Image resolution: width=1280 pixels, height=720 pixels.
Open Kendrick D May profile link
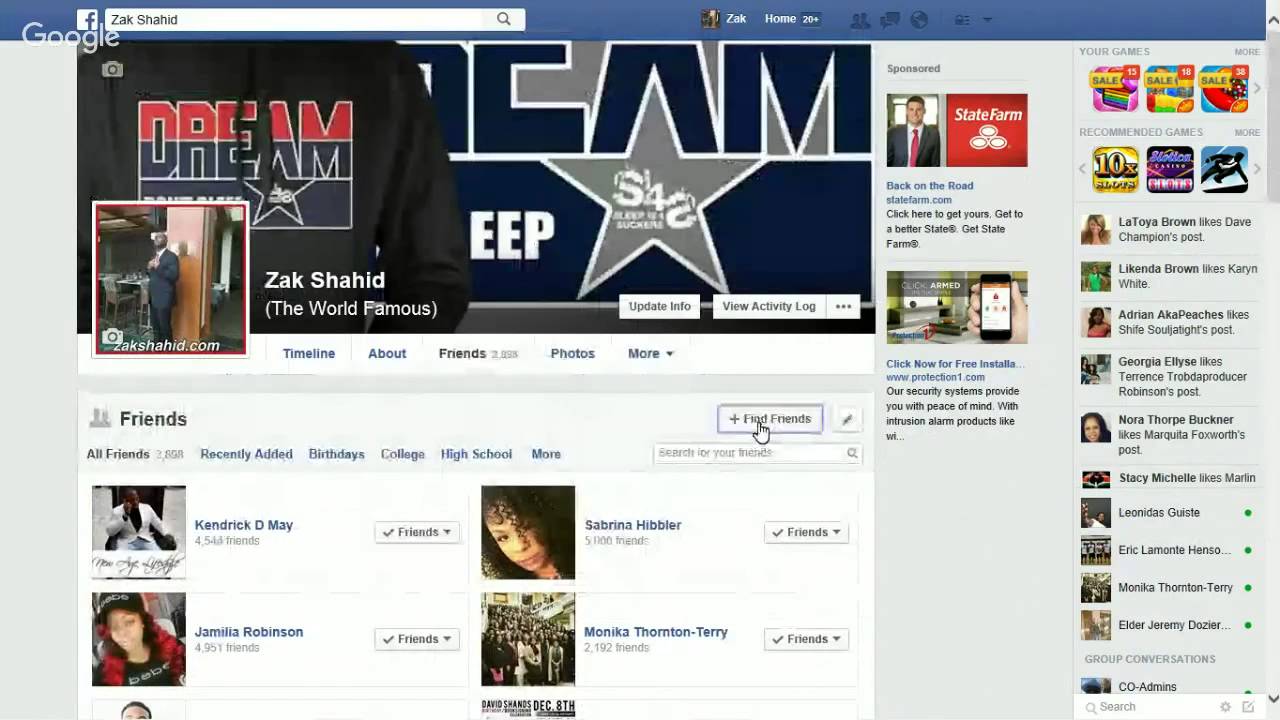pyautogui.click(x=243, y=525)
